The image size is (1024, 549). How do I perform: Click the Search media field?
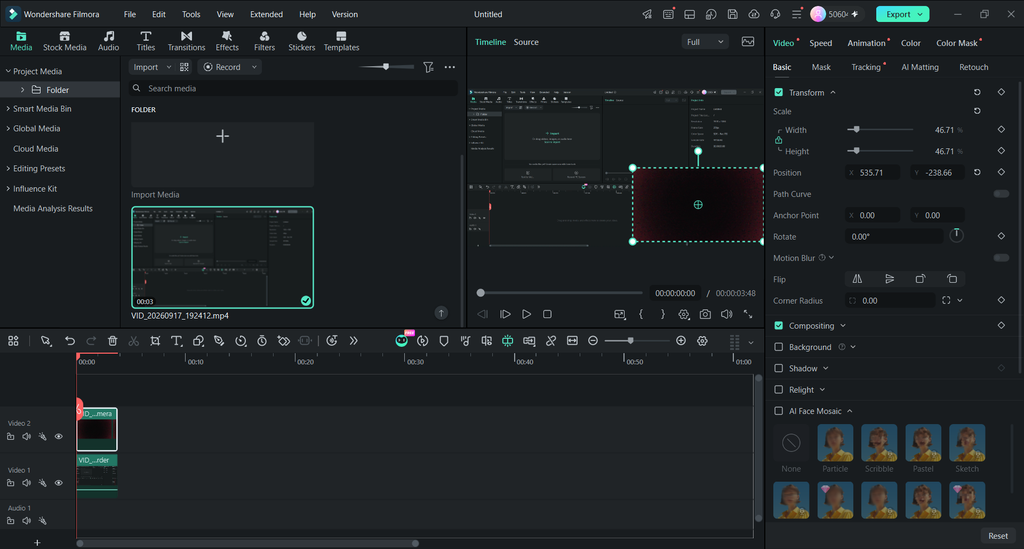[x=293, y=88]
